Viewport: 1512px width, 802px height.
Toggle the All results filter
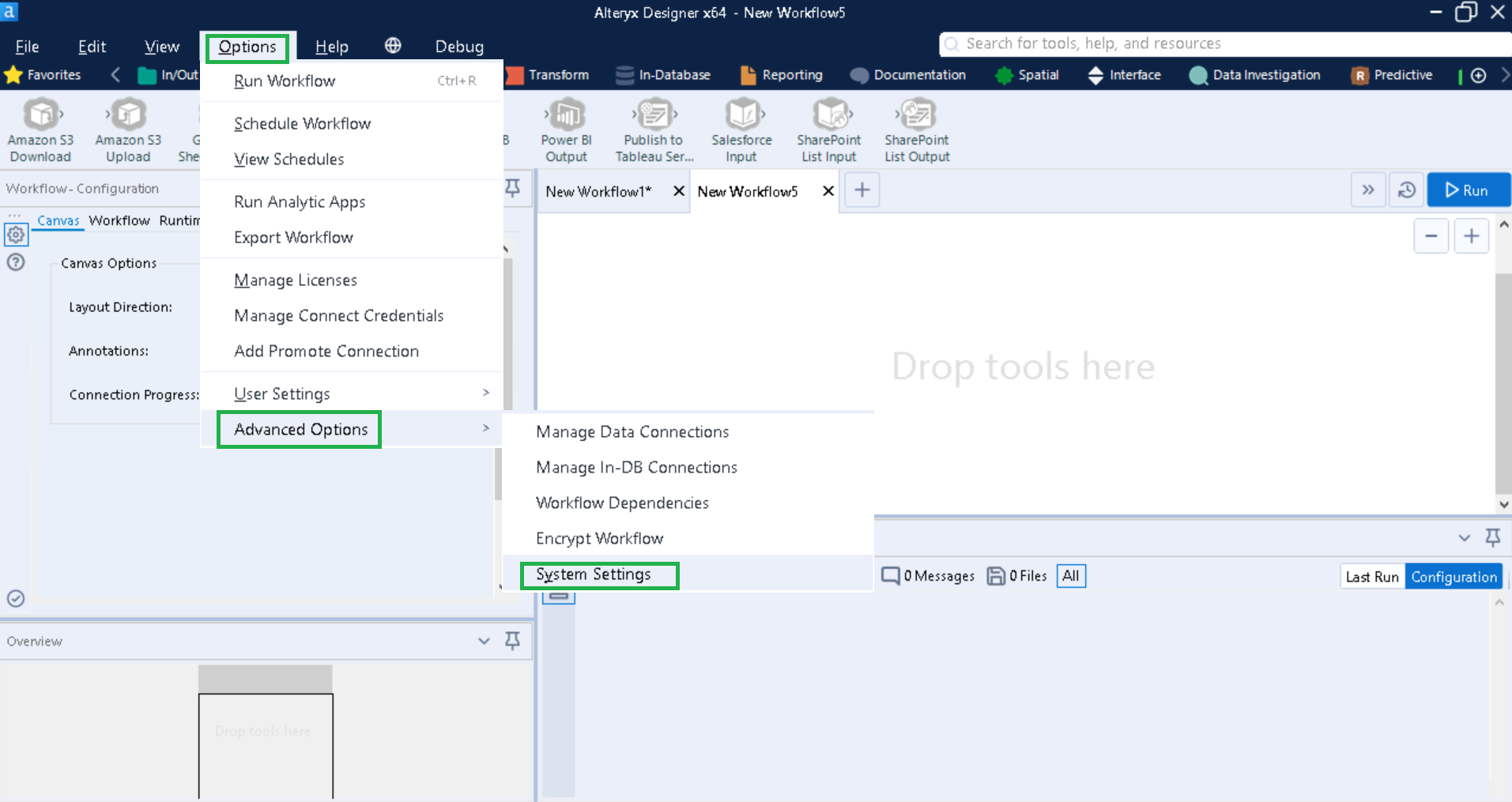pyautogui.click(x=1071, y=576)
